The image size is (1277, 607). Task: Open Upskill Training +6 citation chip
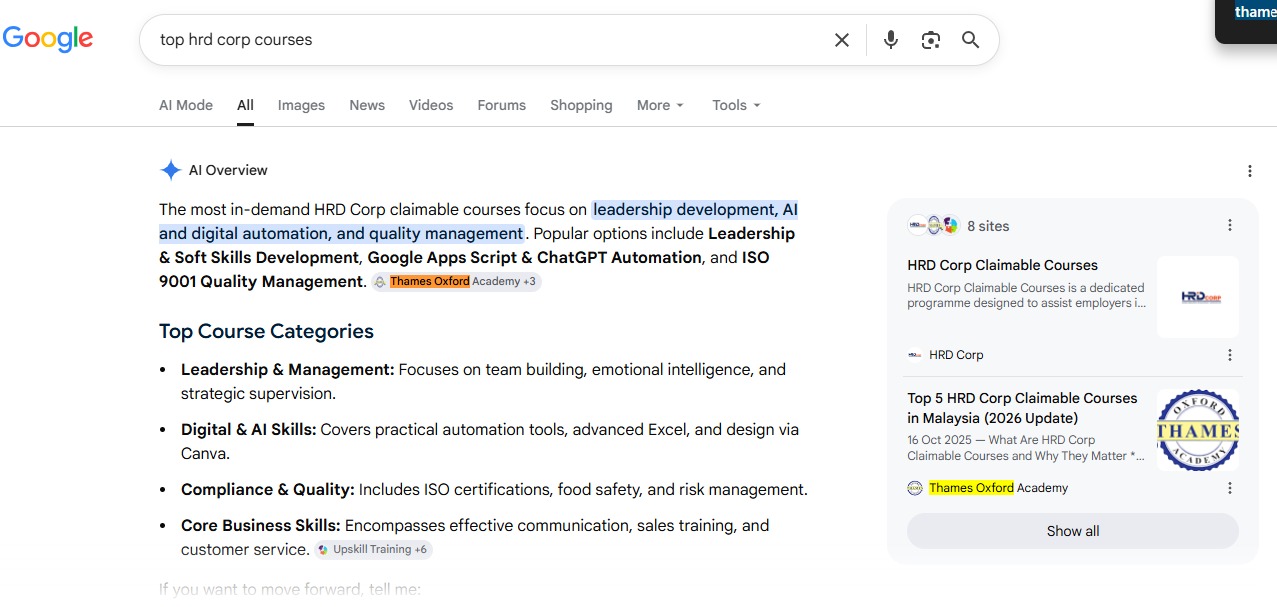click(x=373, y=549)
